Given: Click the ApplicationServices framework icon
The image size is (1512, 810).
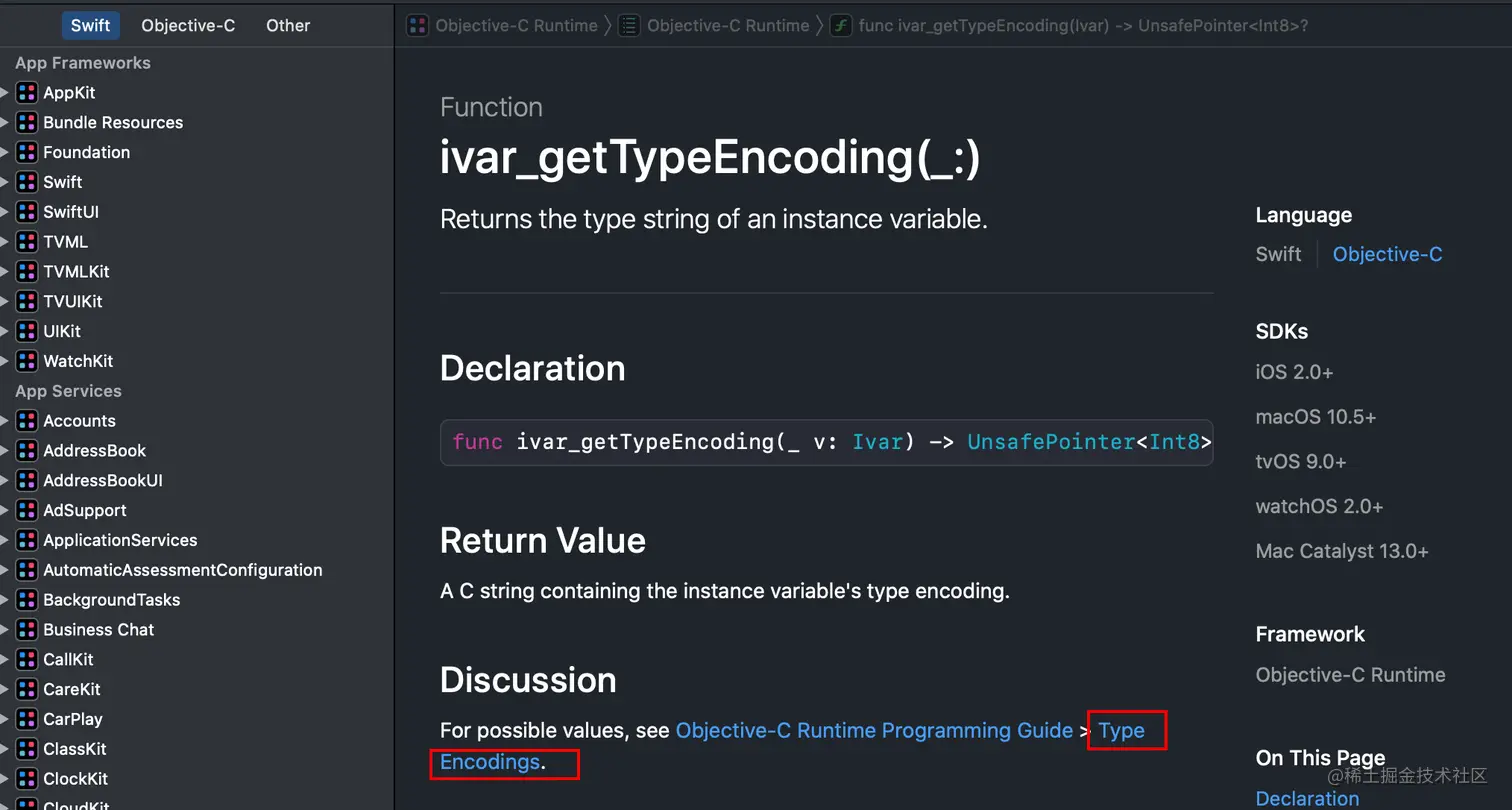Looking at the screenshot, I should coord(27,540).
